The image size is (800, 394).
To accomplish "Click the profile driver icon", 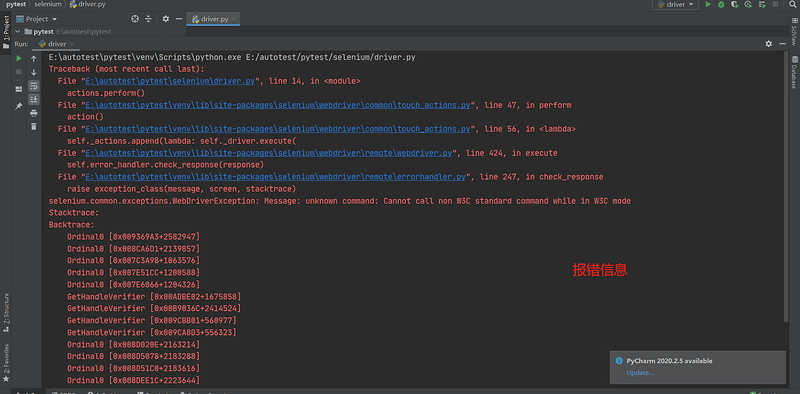I will pyautogui.click(x=748, y=5).
